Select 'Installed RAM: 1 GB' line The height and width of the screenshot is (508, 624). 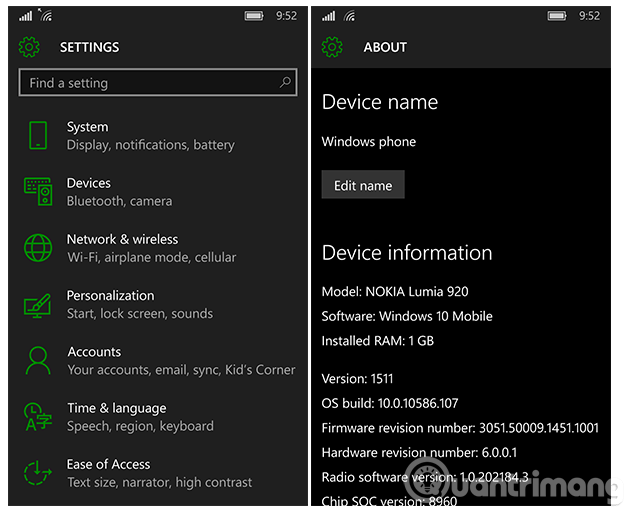pyautogui.click(x=378, y=341)
